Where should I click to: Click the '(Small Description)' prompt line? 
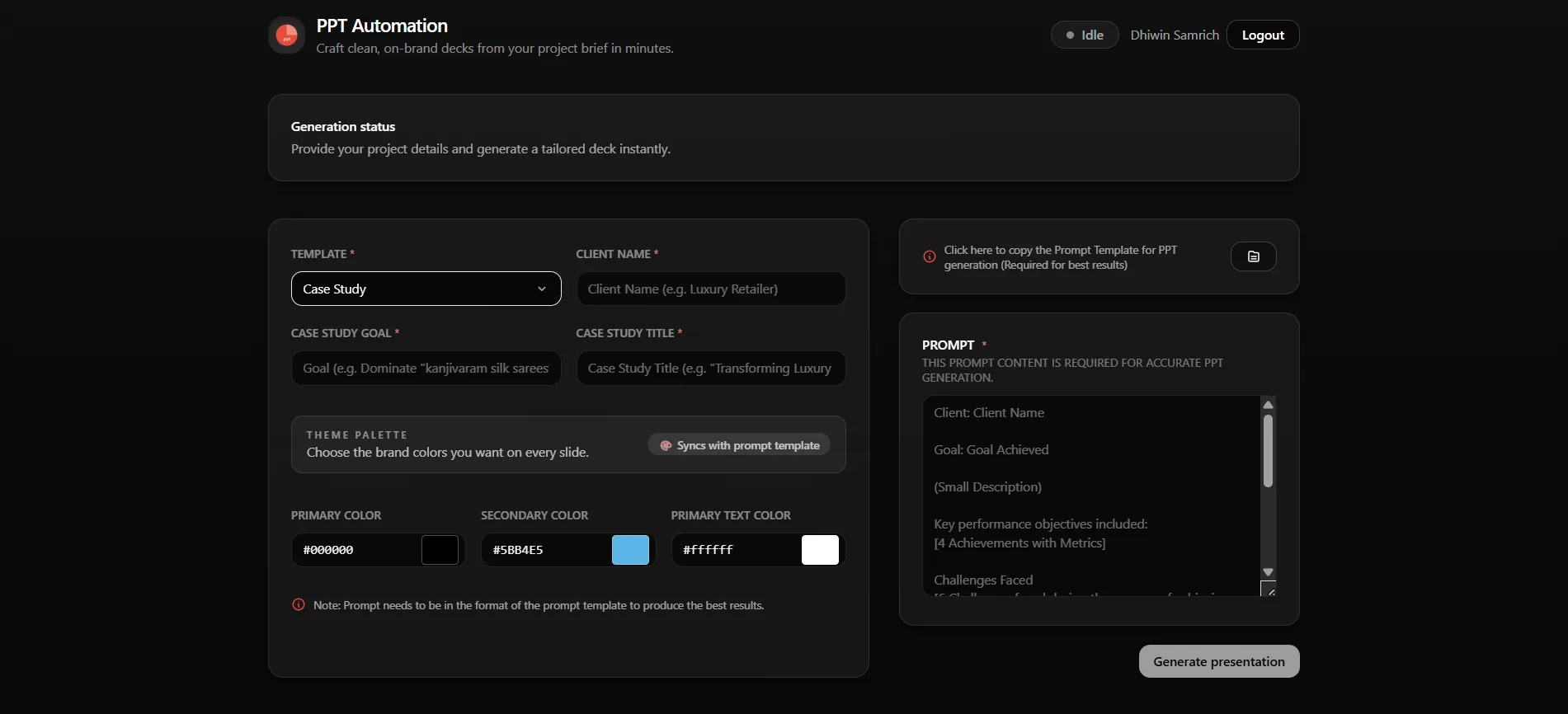pos(987,486)
